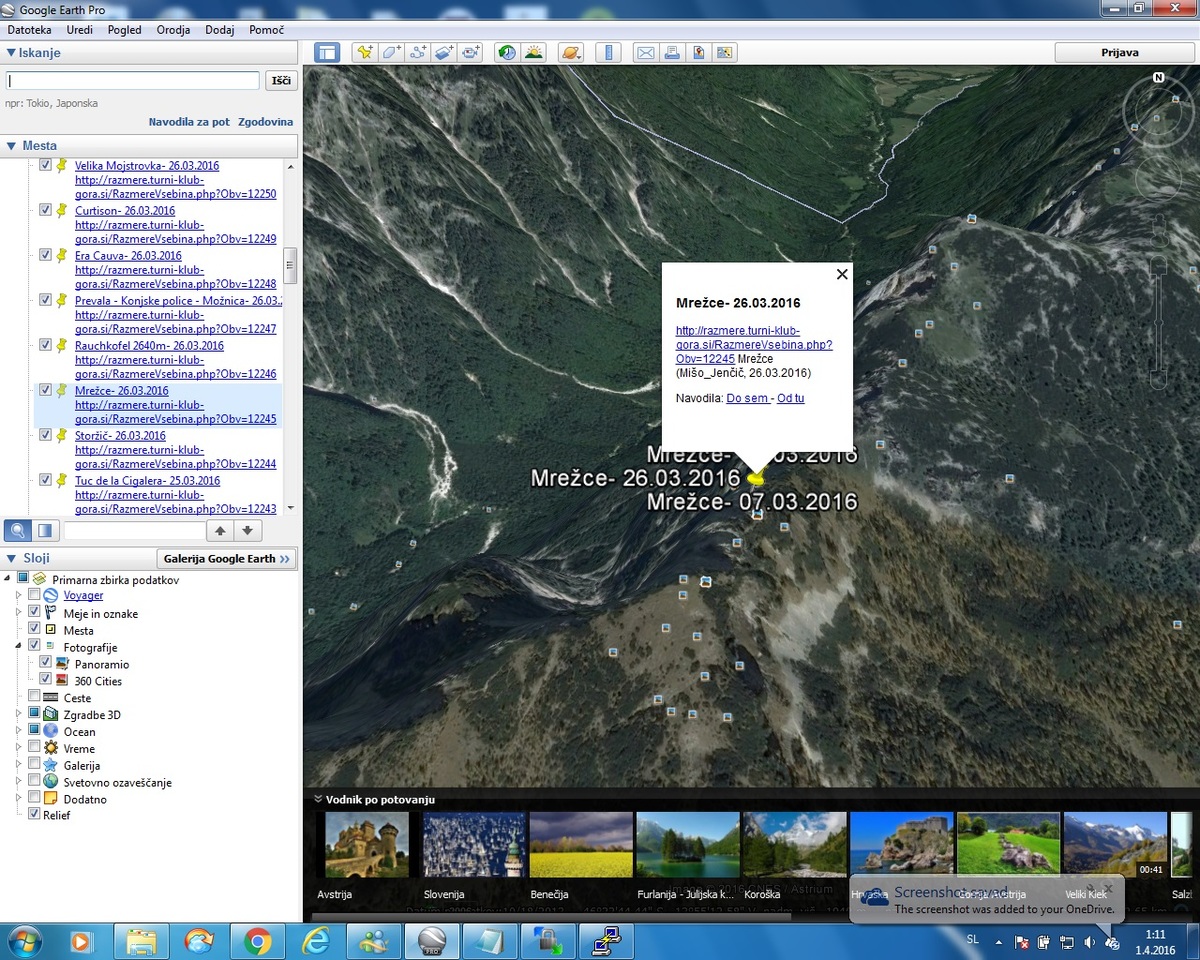Open the Pogled menu
Screen dimensions: 1200x960
125,30
